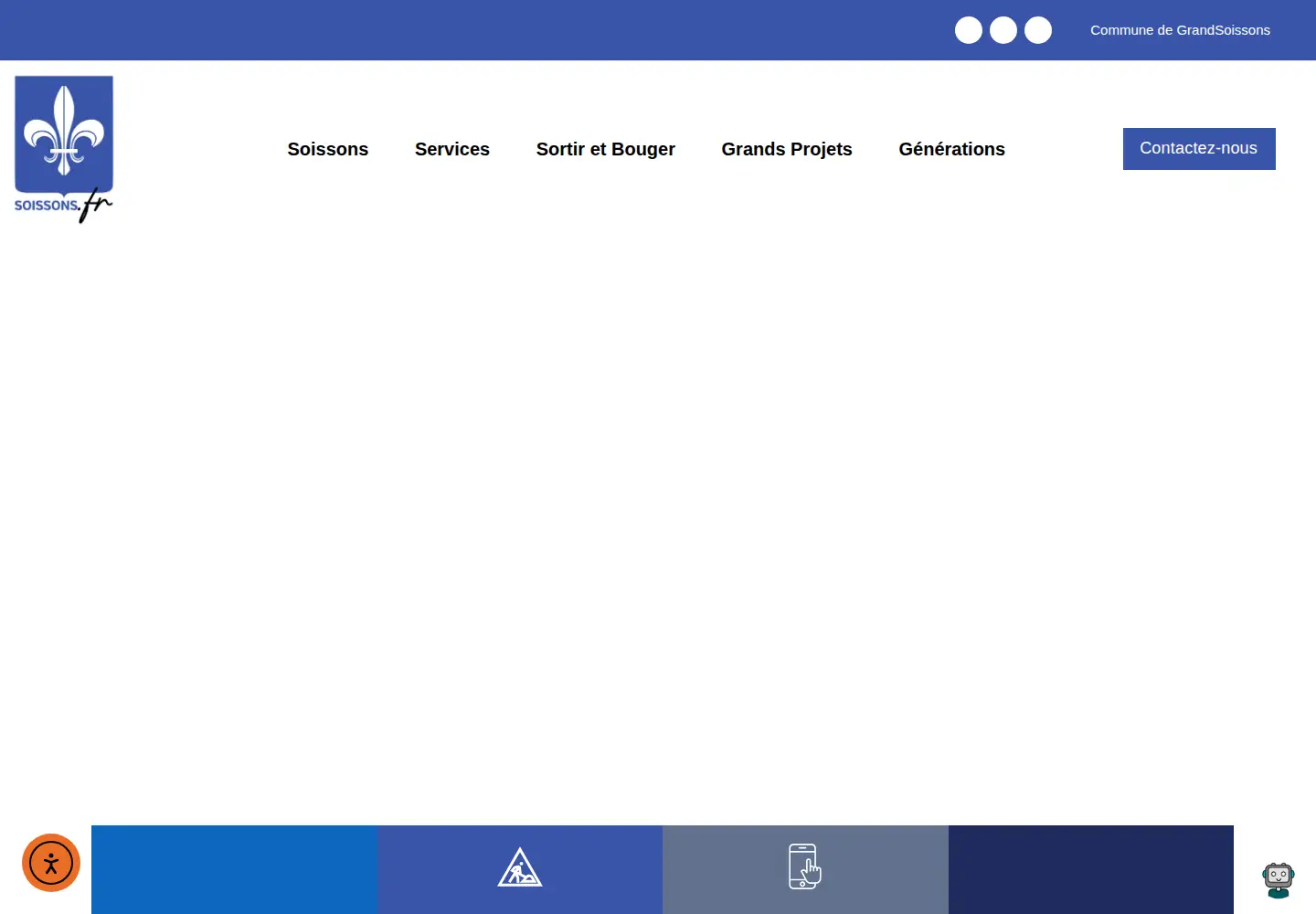1316x914 pixels.
Task: Select the dark navy tile at the bottom
Action: click(x=1091, y=869)
